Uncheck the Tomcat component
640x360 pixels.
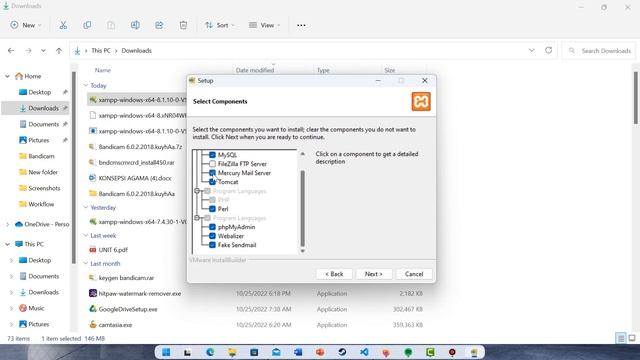(x=212, y=182)
